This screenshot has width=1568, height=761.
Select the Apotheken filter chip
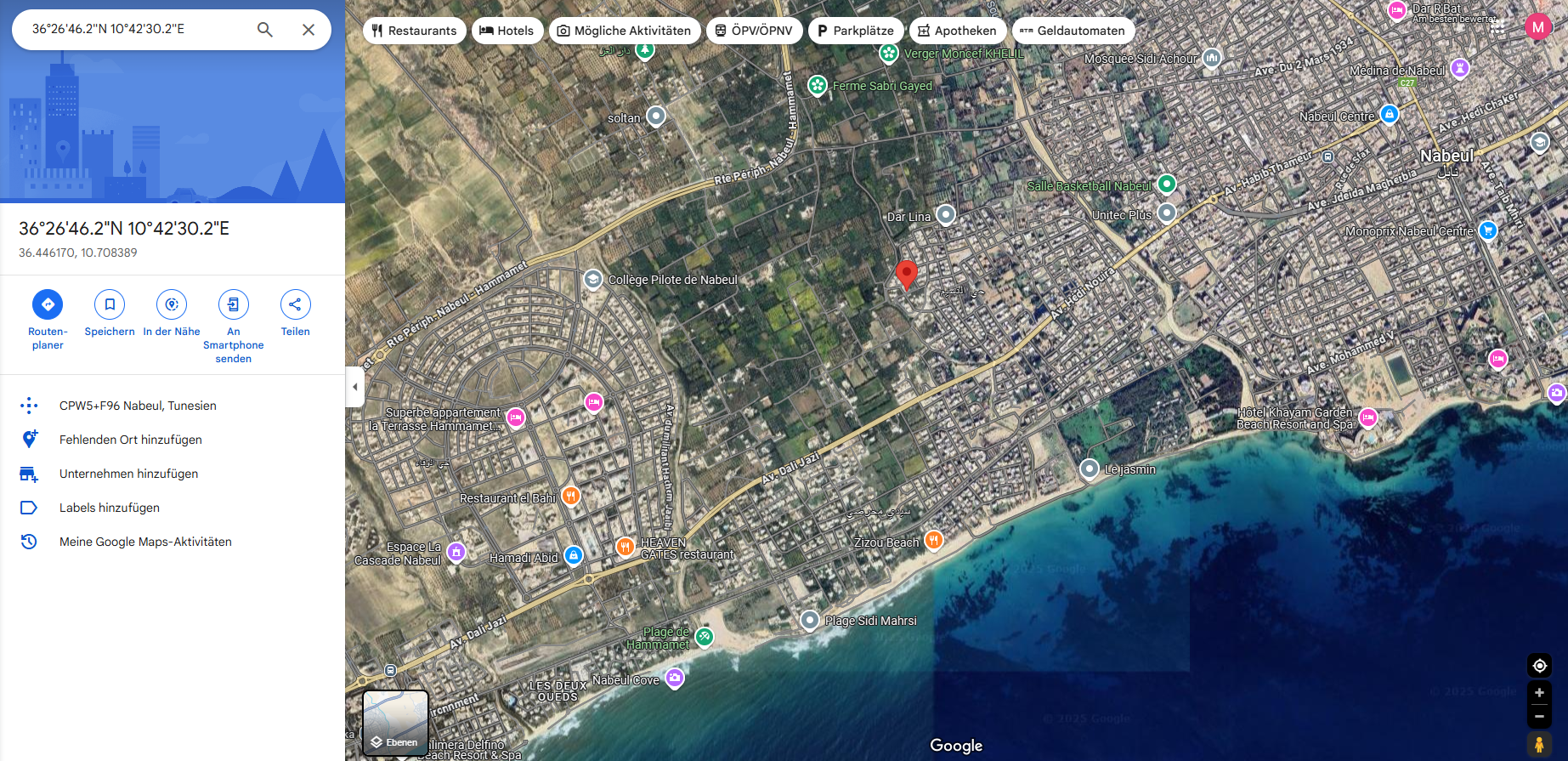tap(957, 31)
